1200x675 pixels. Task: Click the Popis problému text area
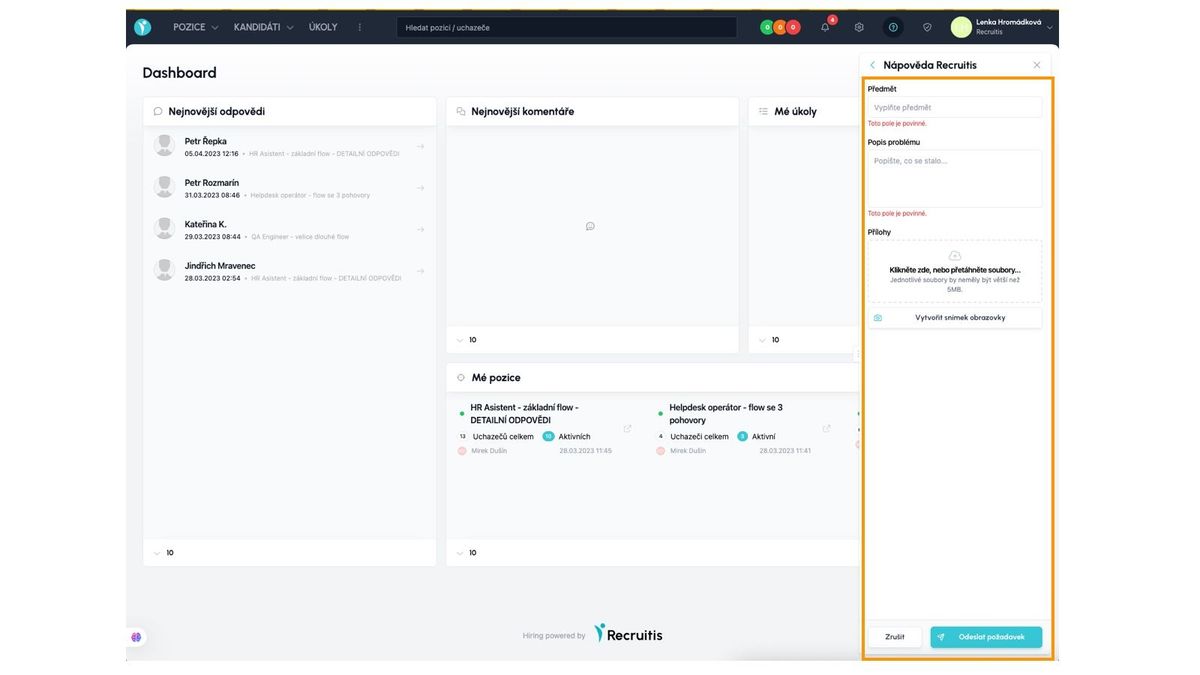pos(954,178)
